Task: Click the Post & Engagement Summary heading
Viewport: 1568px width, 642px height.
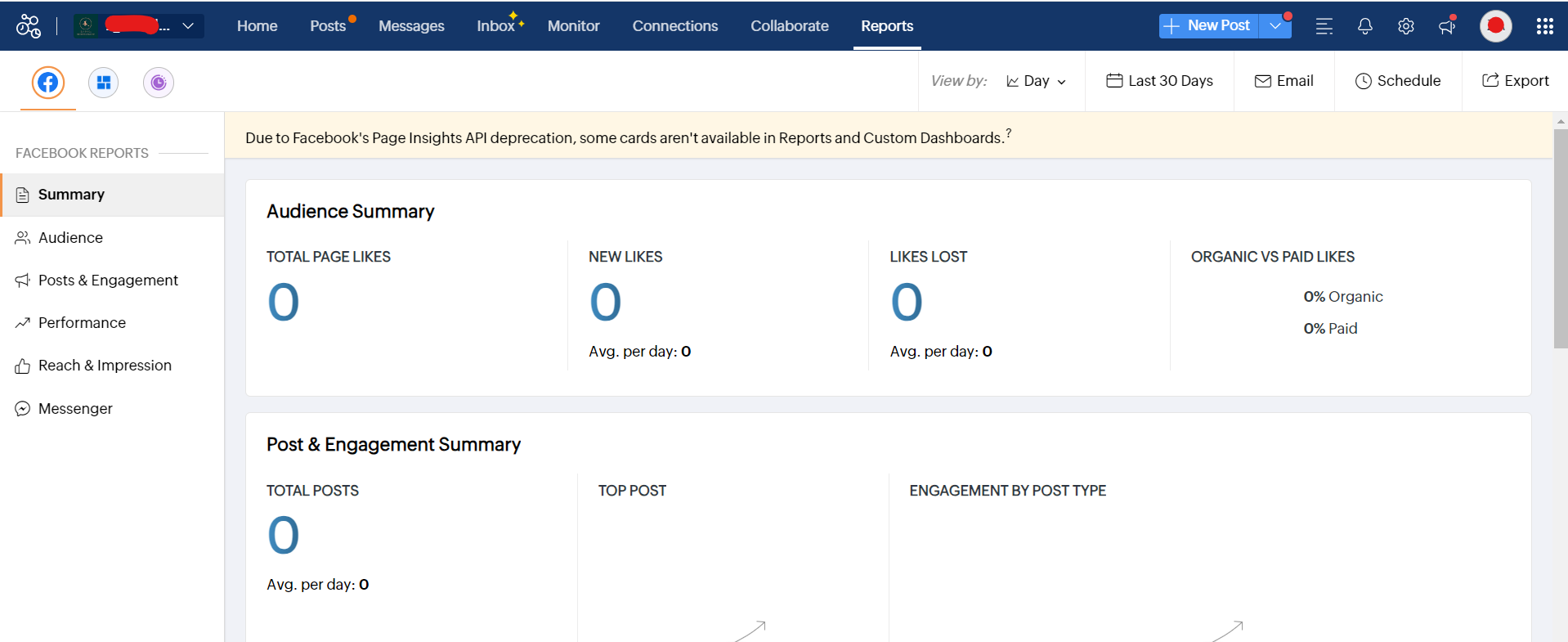Action: [x=393, y=445]
